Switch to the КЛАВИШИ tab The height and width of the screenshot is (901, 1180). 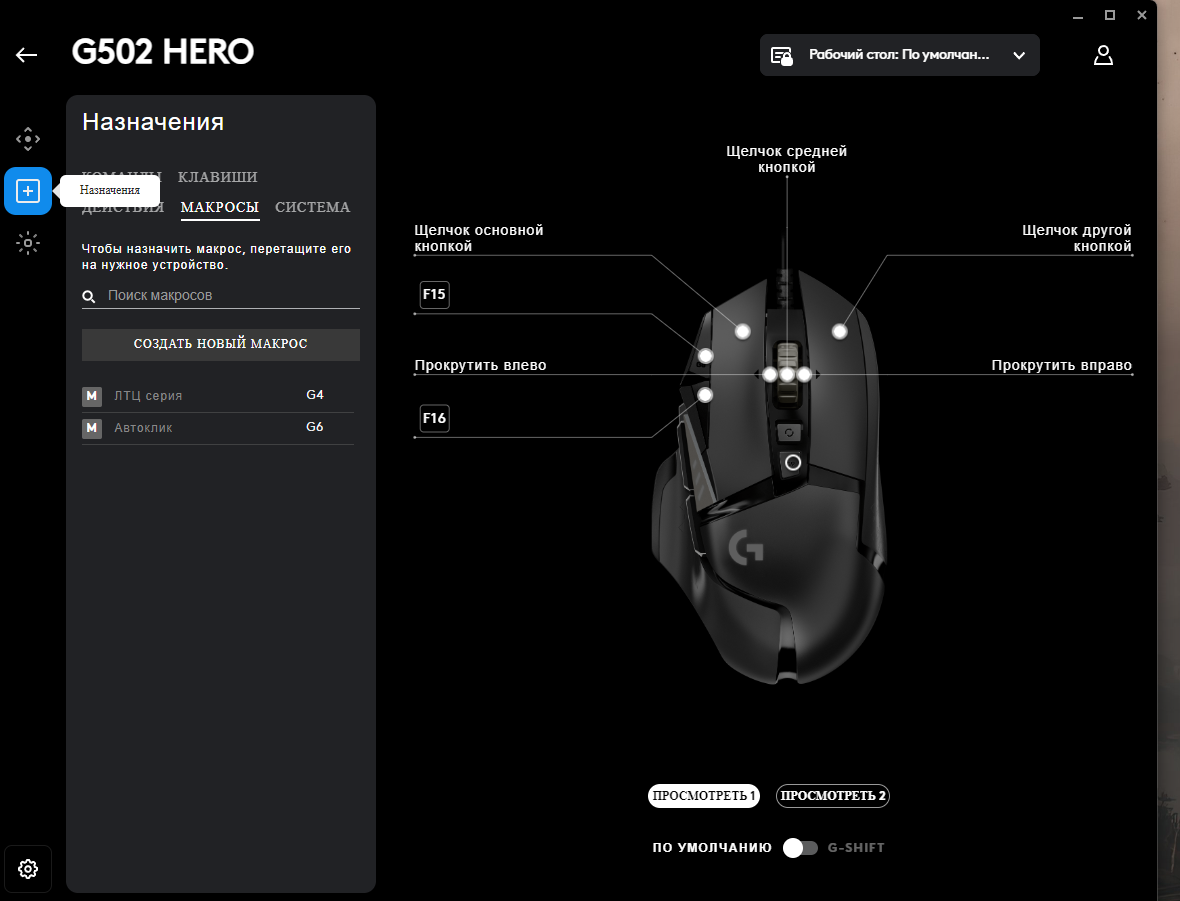[217, 177]
